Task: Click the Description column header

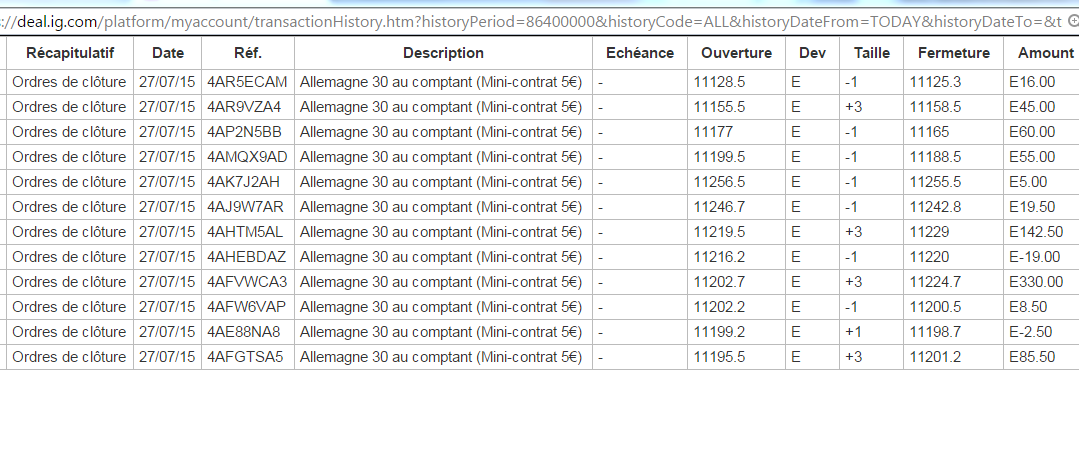Action: point(443,53)
